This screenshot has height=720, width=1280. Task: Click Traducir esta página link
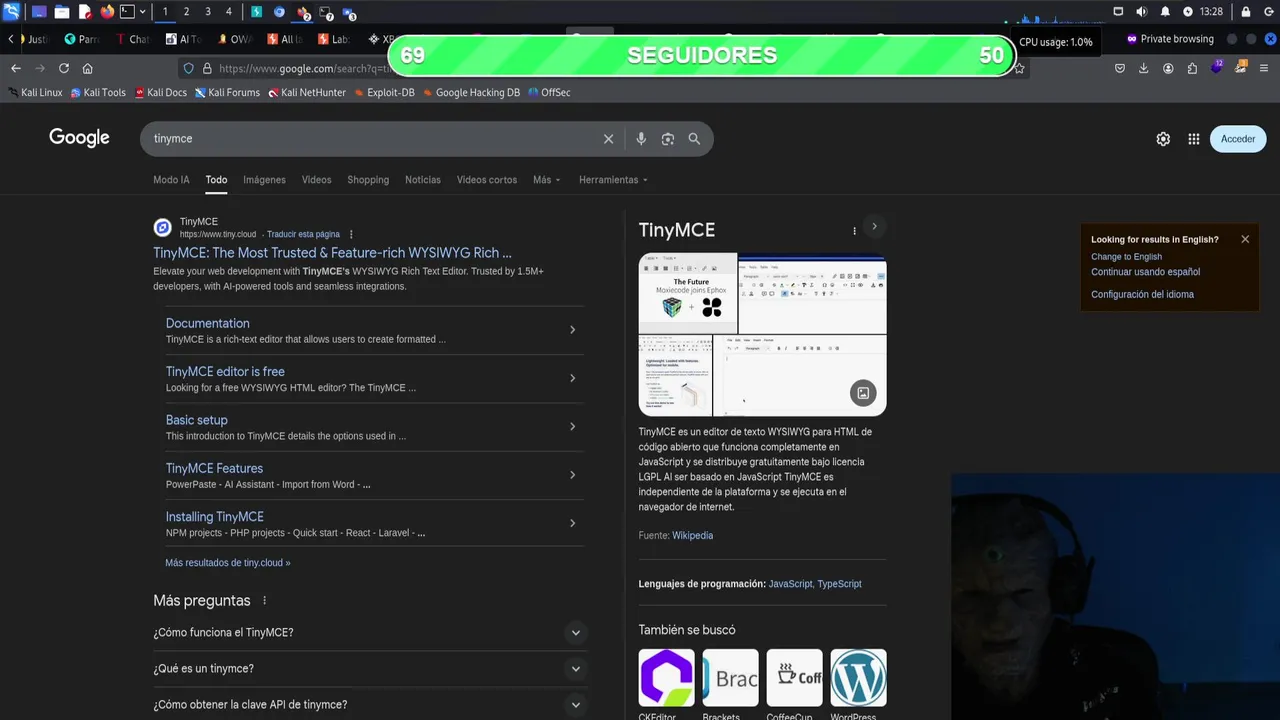(303, 234)
